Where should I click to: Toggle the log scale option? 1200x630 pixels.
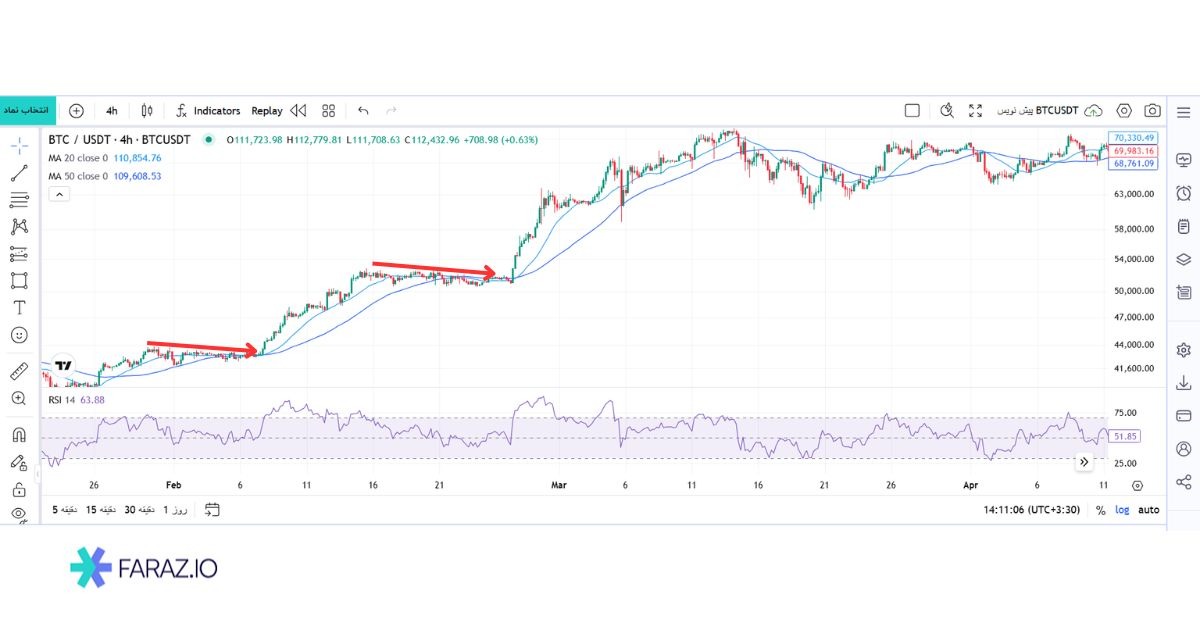pos(1123,510)
